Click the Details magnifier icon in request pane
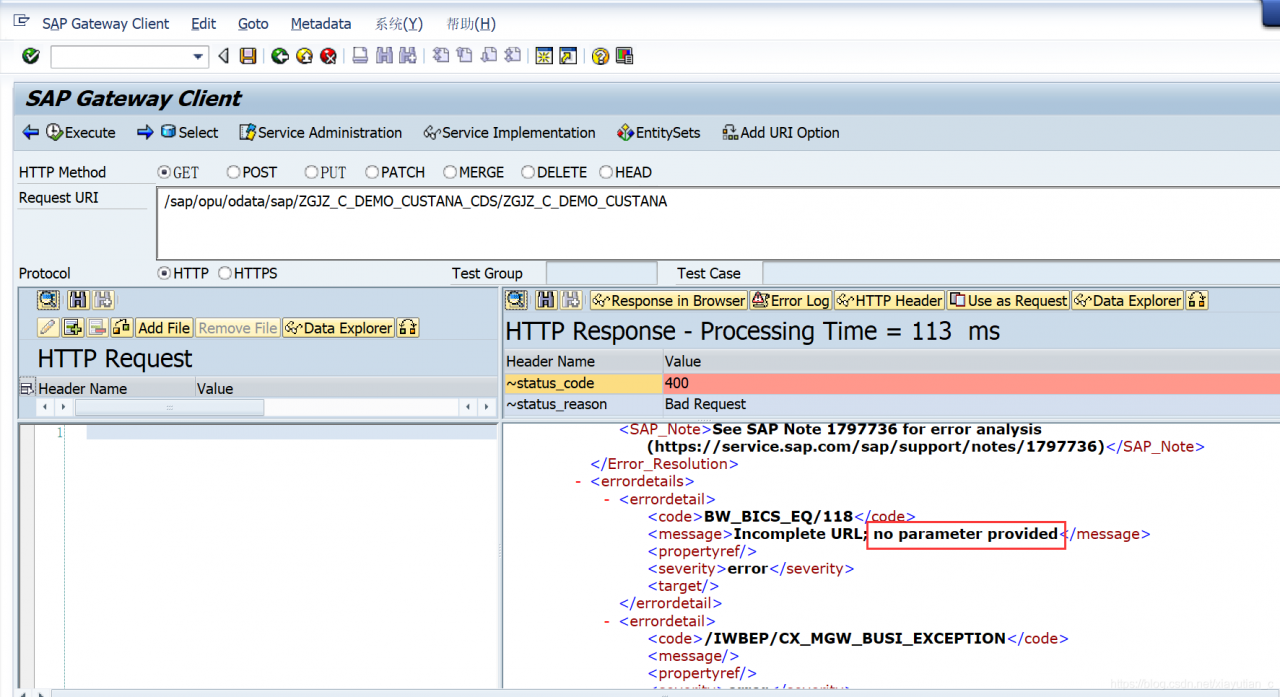The image size is (1280, 697). point(48,300)
